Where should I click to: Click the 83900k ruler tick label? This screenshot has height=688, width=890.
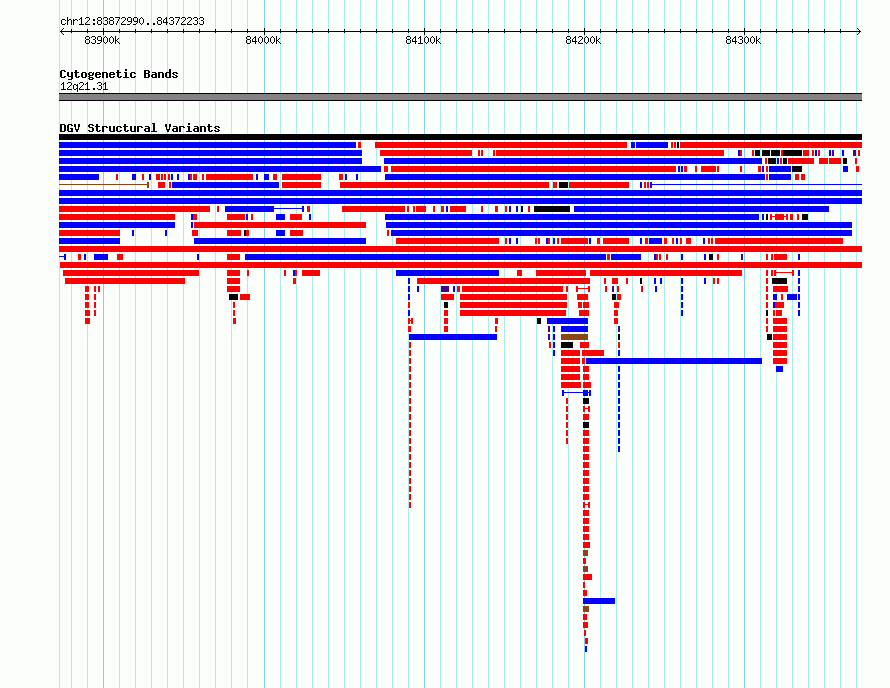pos(102,40)
